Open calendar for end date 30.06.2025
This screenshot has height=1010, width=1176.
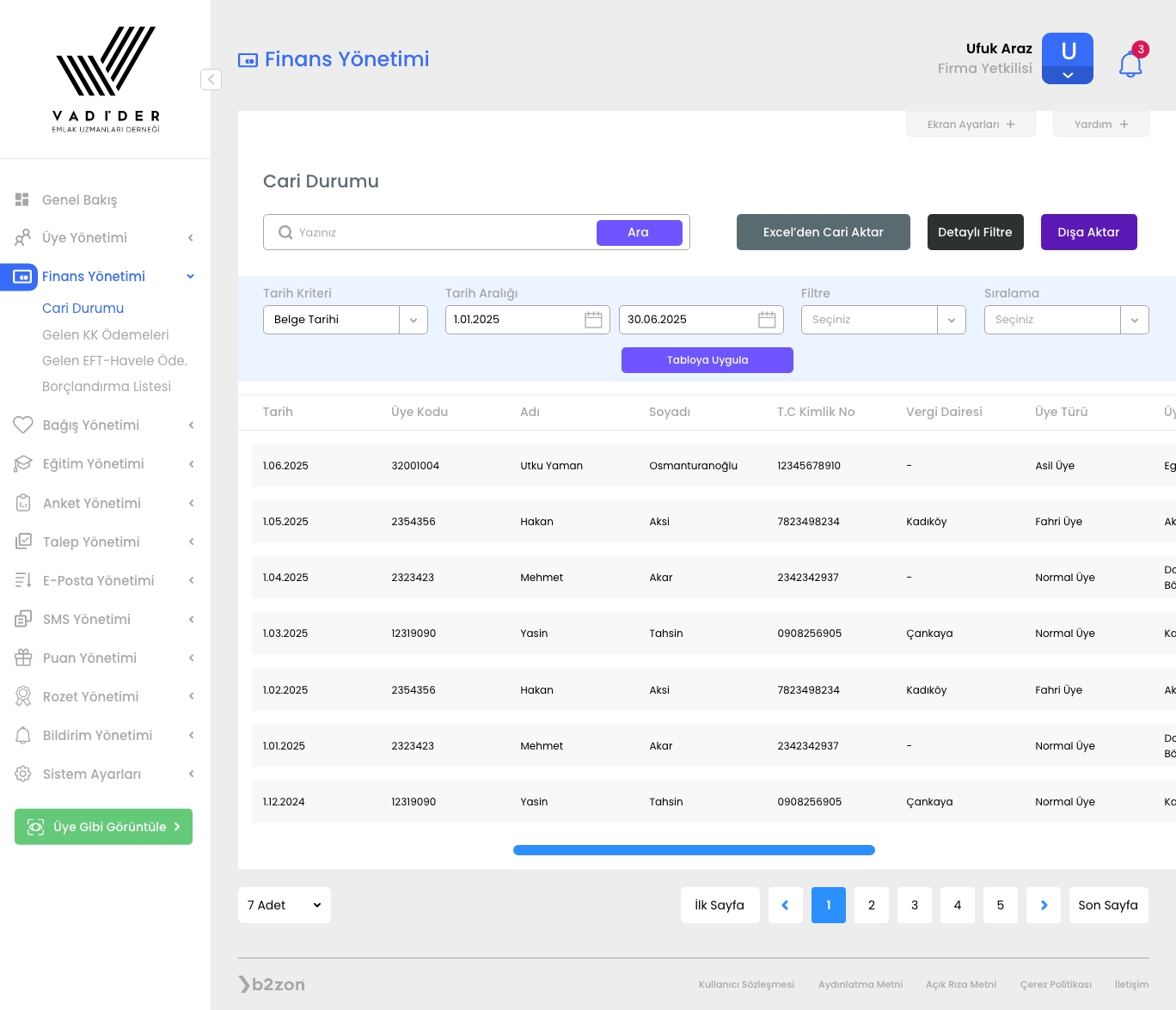(767, 320)
